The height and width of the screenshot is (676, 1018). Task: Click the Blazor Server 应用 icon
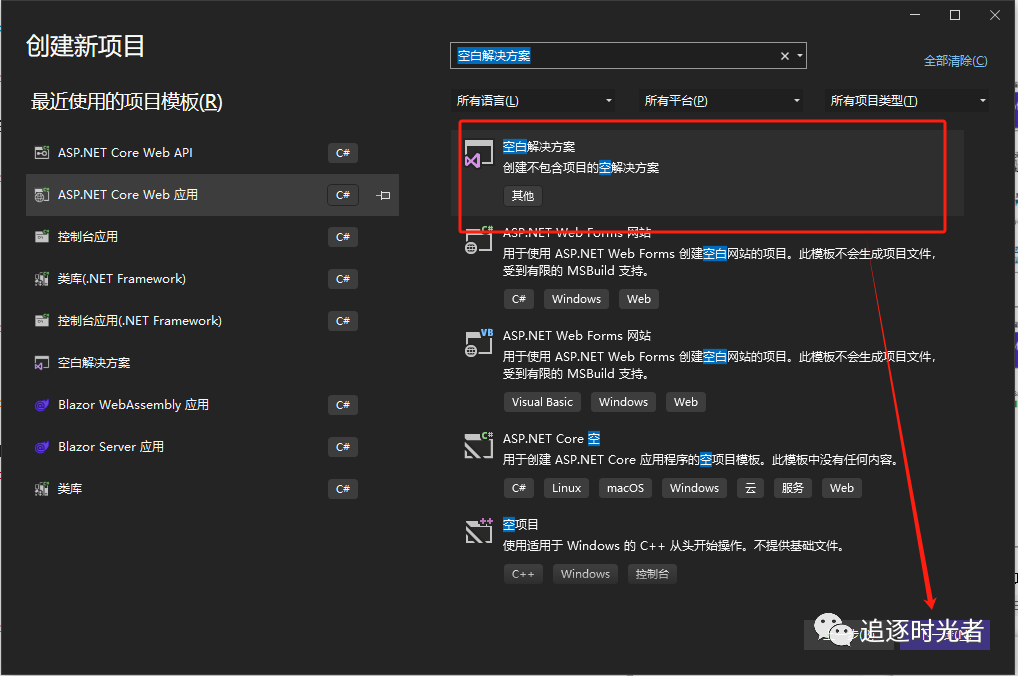click(42, 447)
